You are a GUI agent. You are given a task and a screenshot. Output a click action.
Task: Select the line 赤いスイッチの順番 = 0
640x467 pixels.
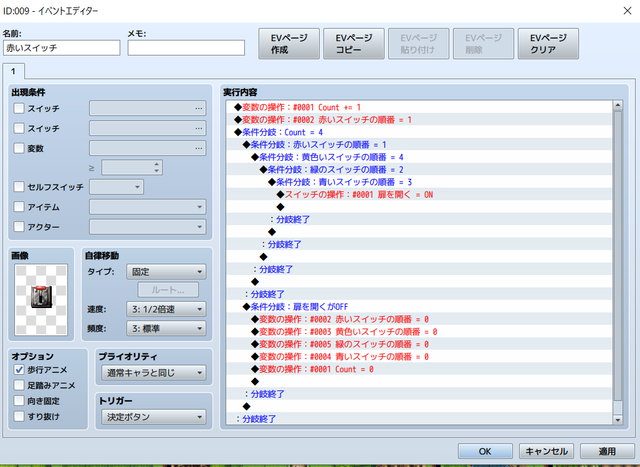tap(419, 319)
